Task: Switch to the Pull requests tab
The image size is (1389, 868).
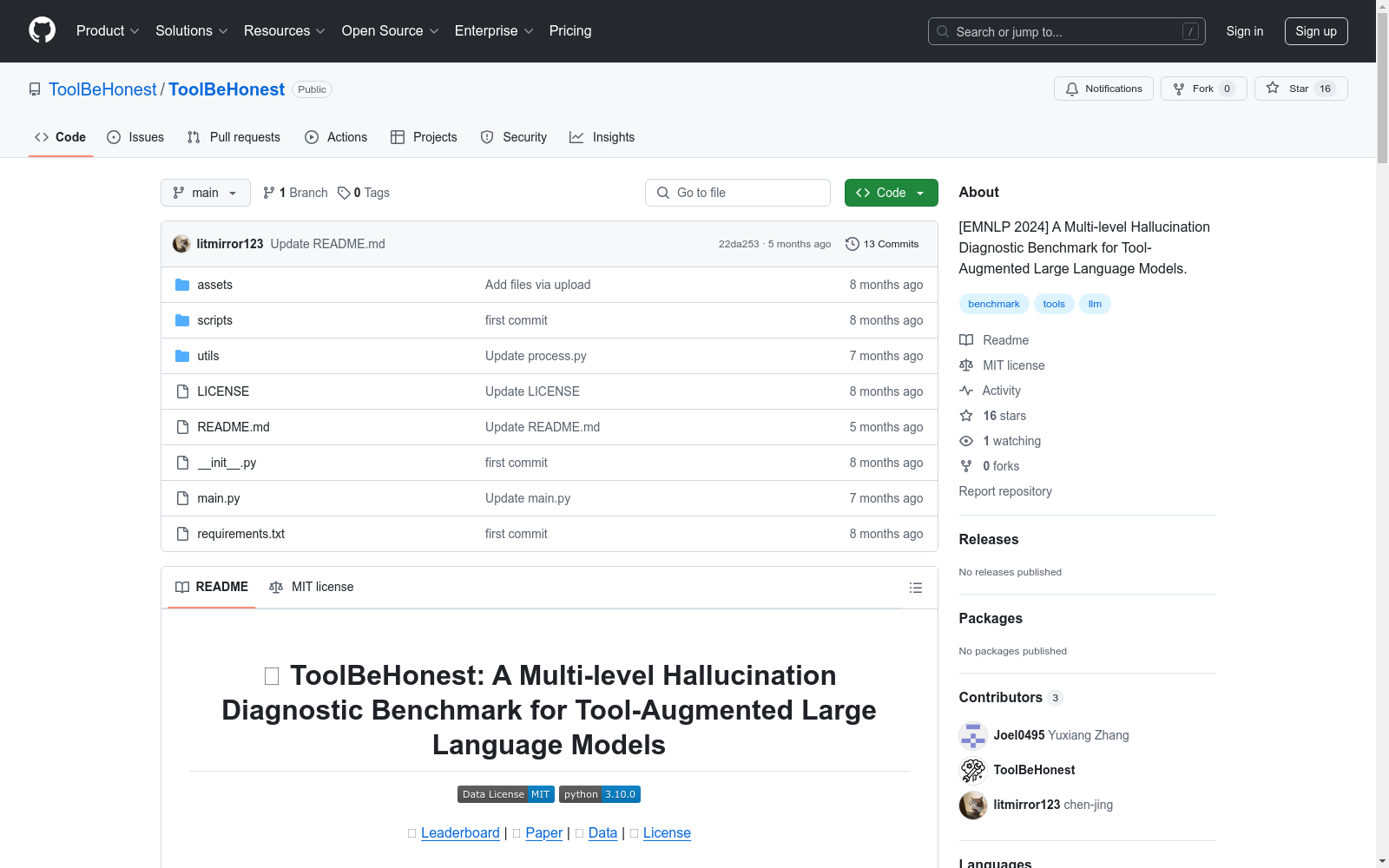Action: point(234,137)
